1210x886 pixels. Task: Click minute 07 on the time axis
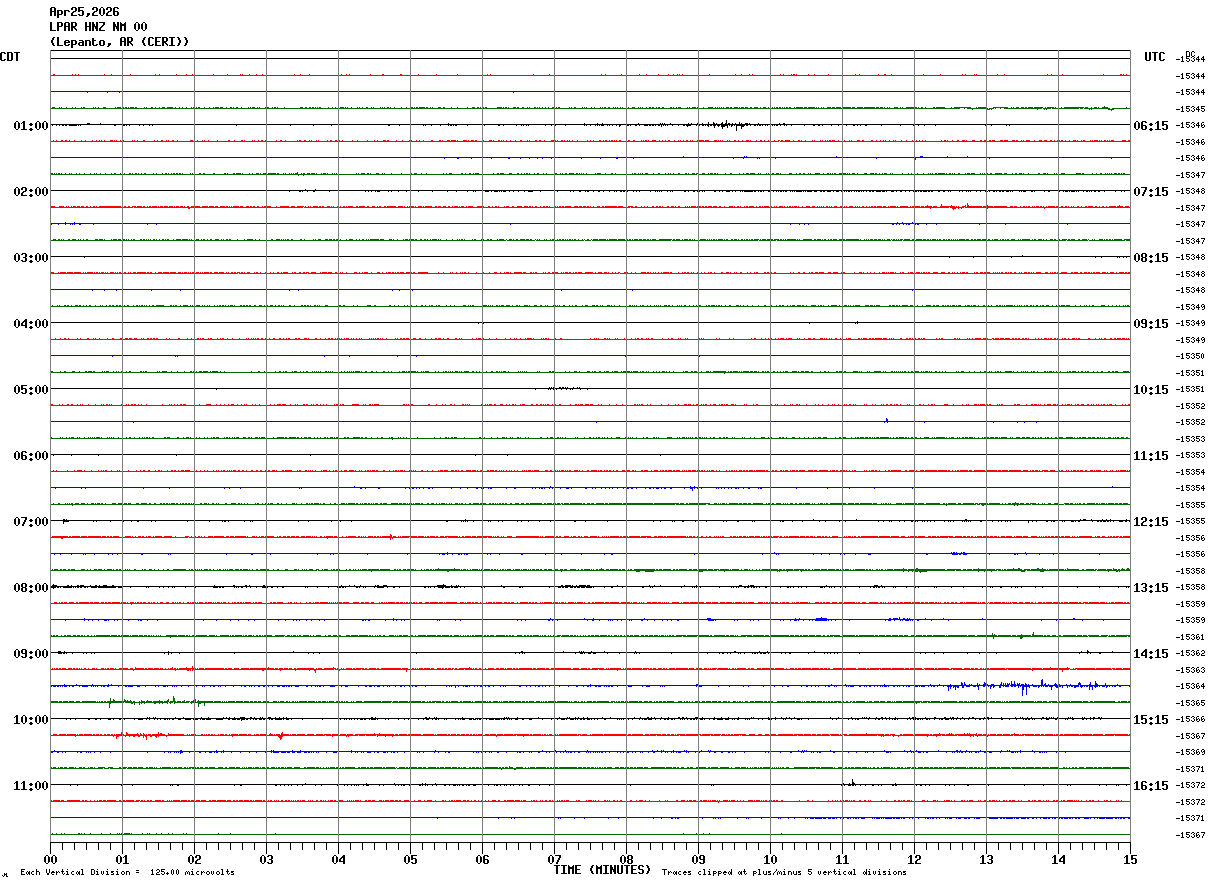point(554,859)
